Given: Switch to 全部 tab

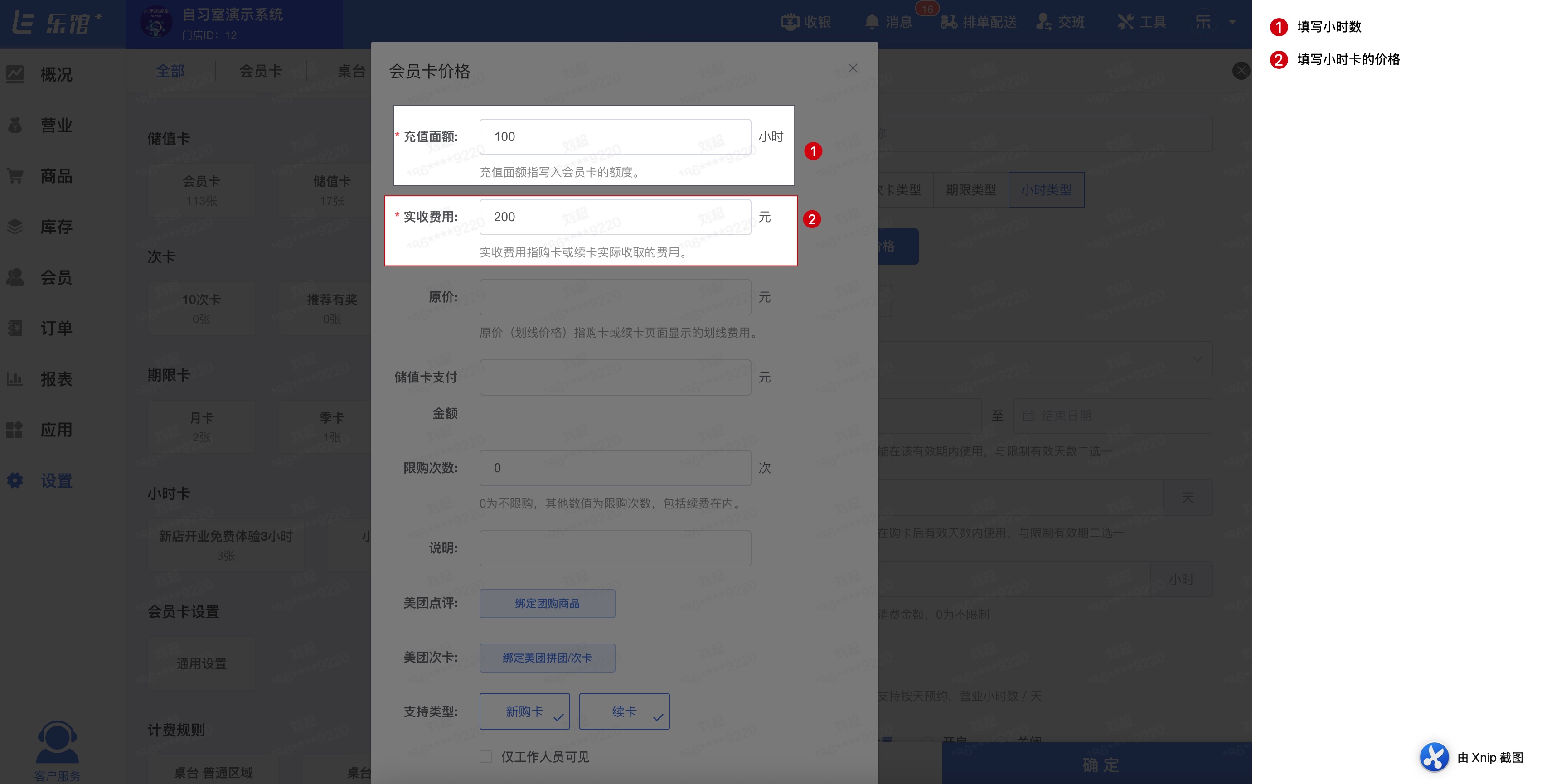Looking at the screenshot, I should (x=170, y=71).
